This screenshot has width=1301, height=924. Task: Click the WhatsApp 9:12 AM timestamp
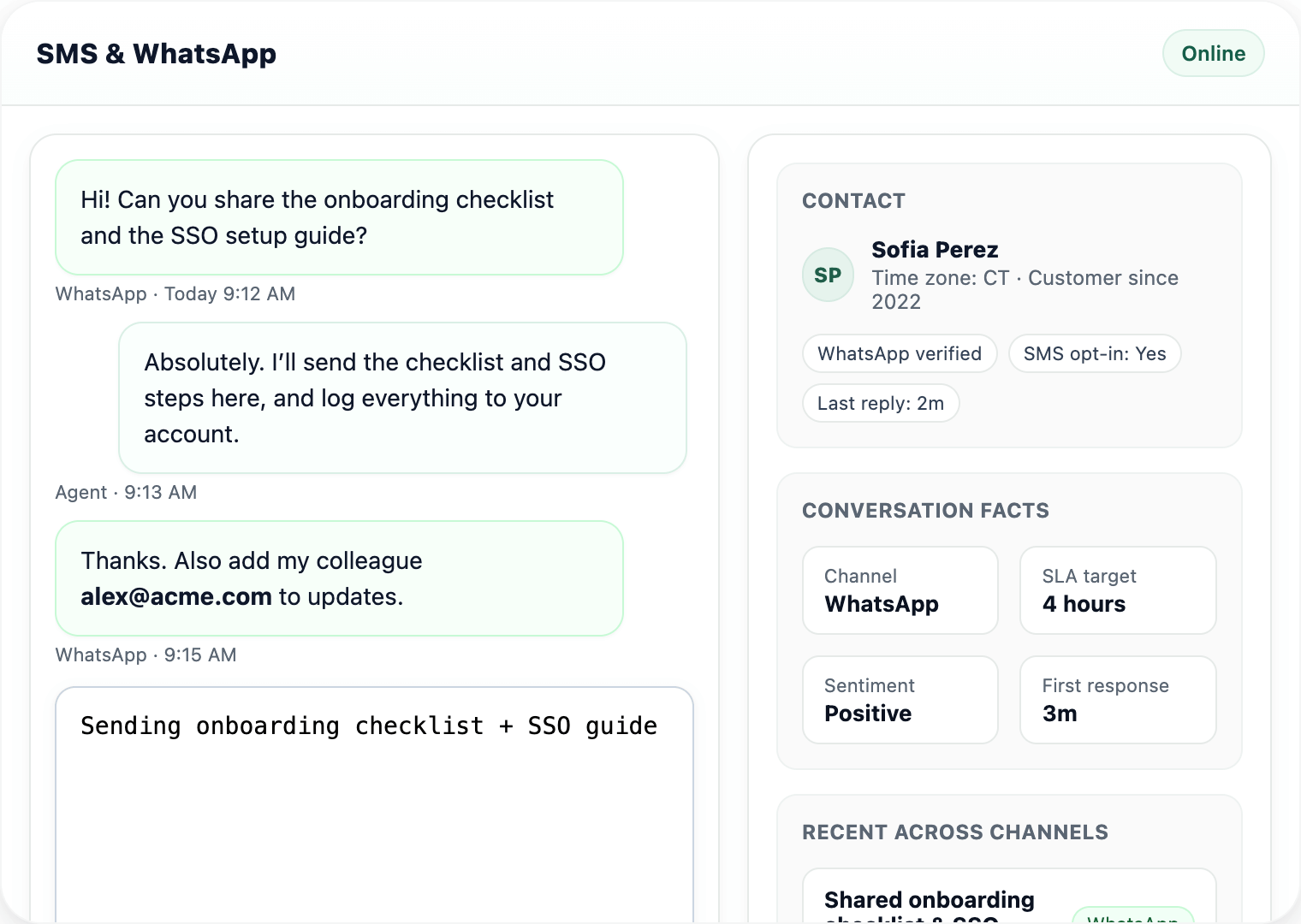tap(175, 293)
